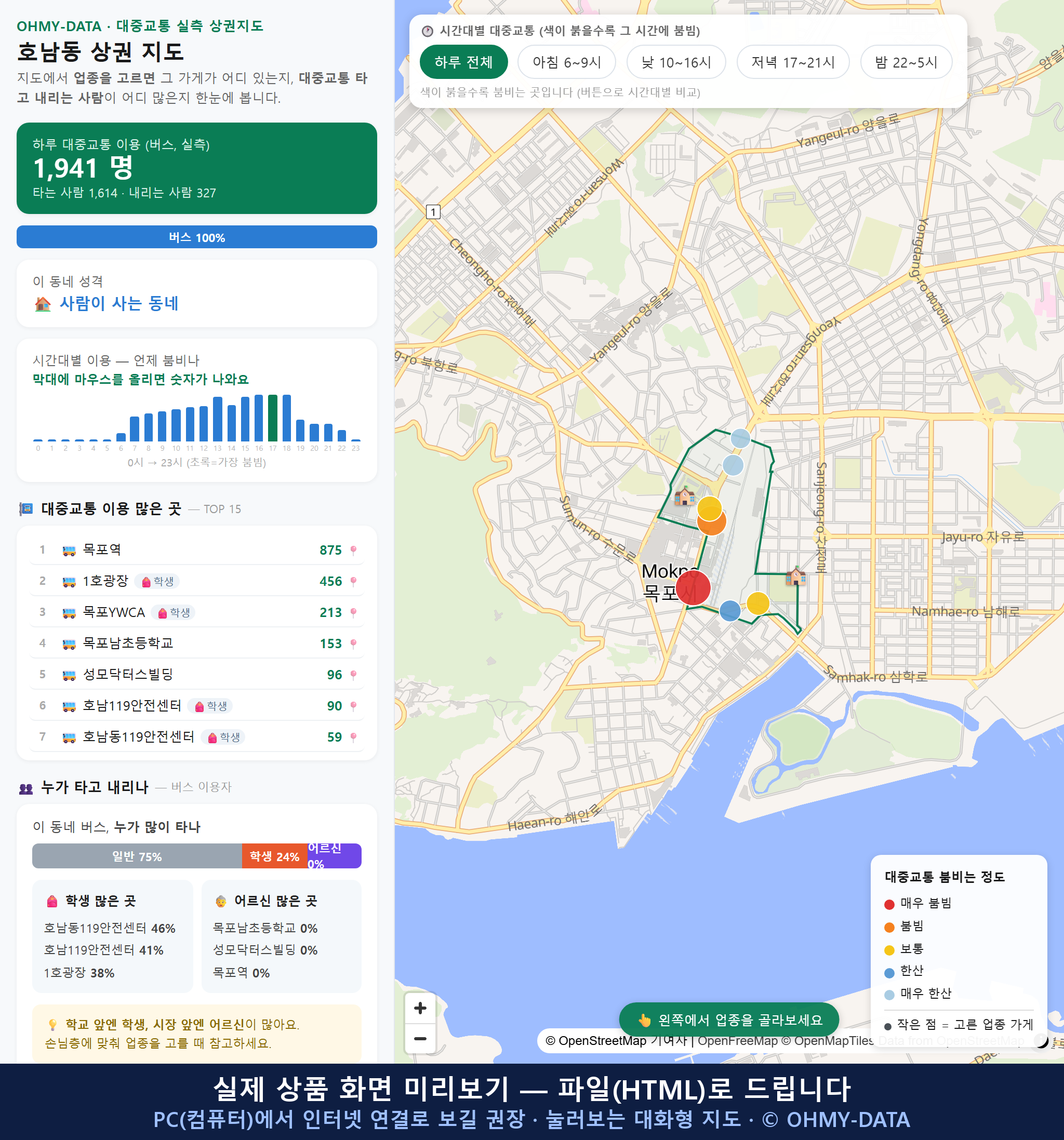Click the school icon left of yellow circle

(684, 495)
